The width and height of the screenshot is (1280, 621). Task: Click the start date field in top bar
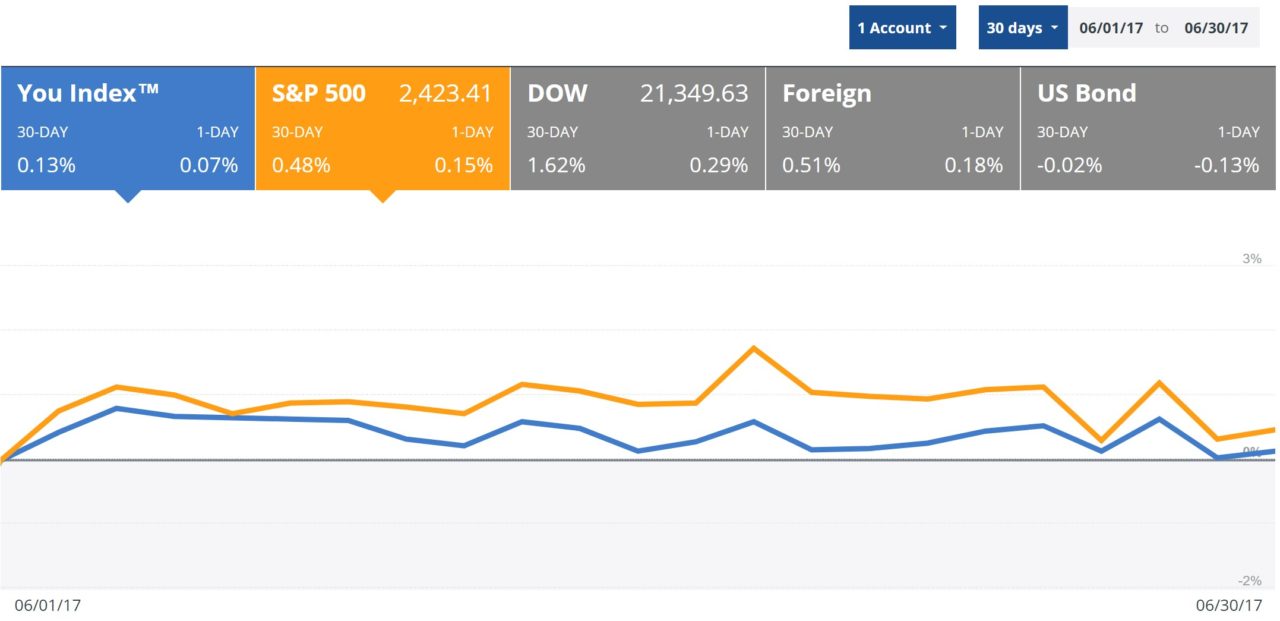pos(1110,28)
